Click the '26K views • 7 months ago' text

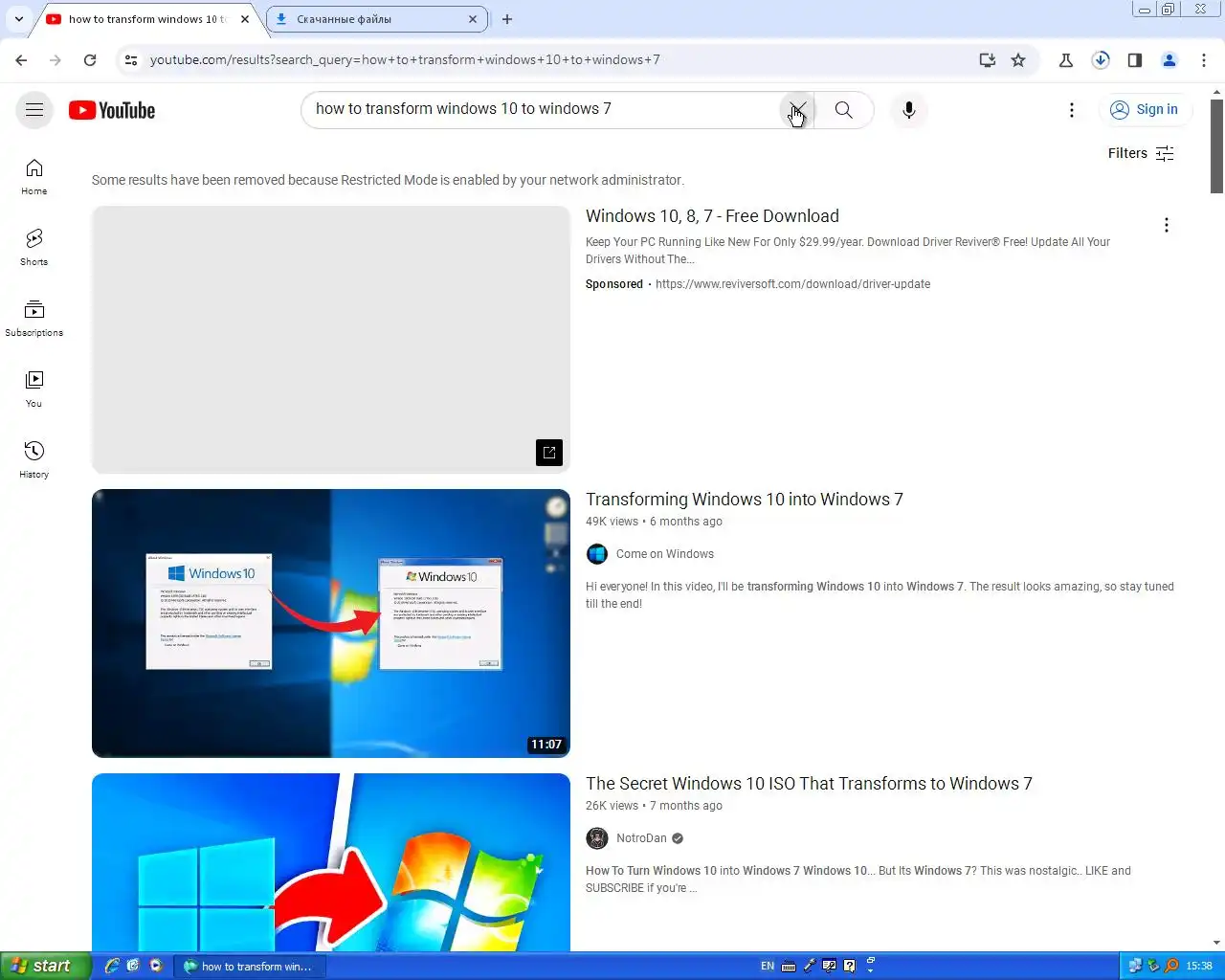pyautogui.click(x=654, y=806)
